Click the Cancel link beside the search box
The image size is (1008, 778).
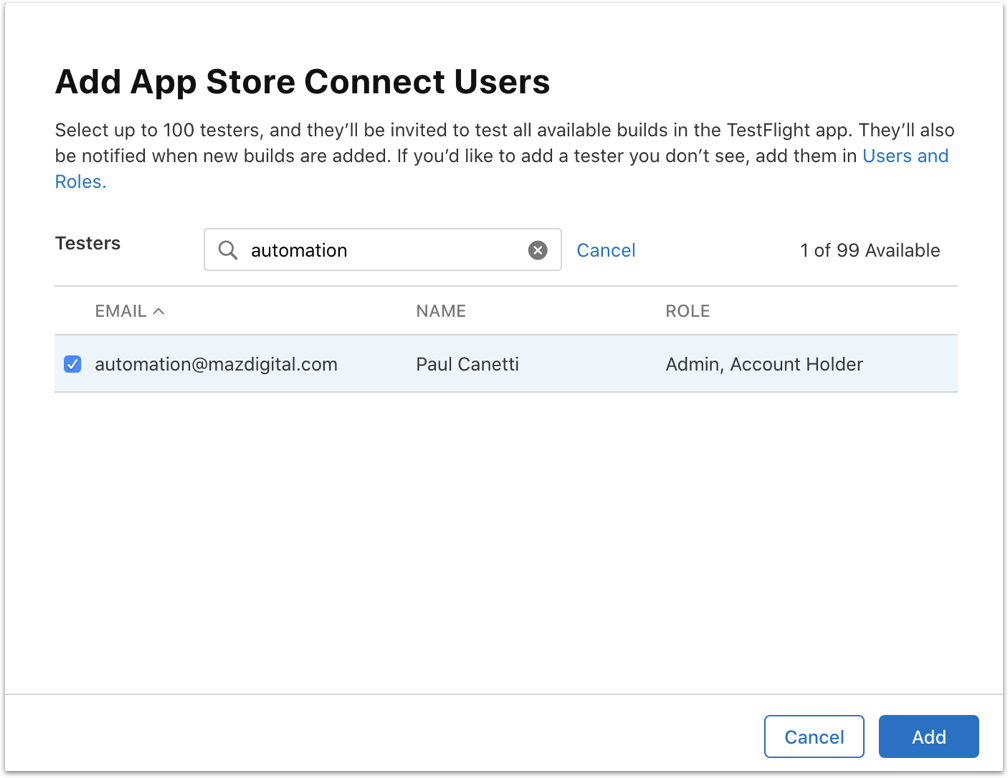(606, 250)
